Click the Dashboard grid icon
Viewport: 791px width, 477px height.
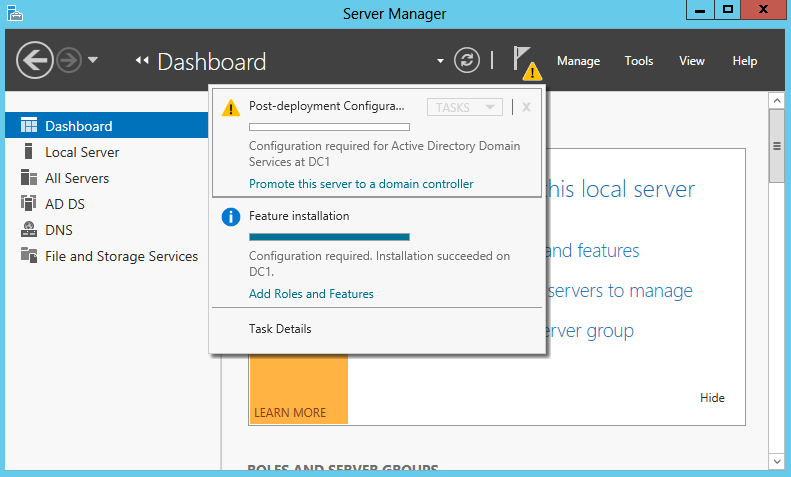(29, 125)
